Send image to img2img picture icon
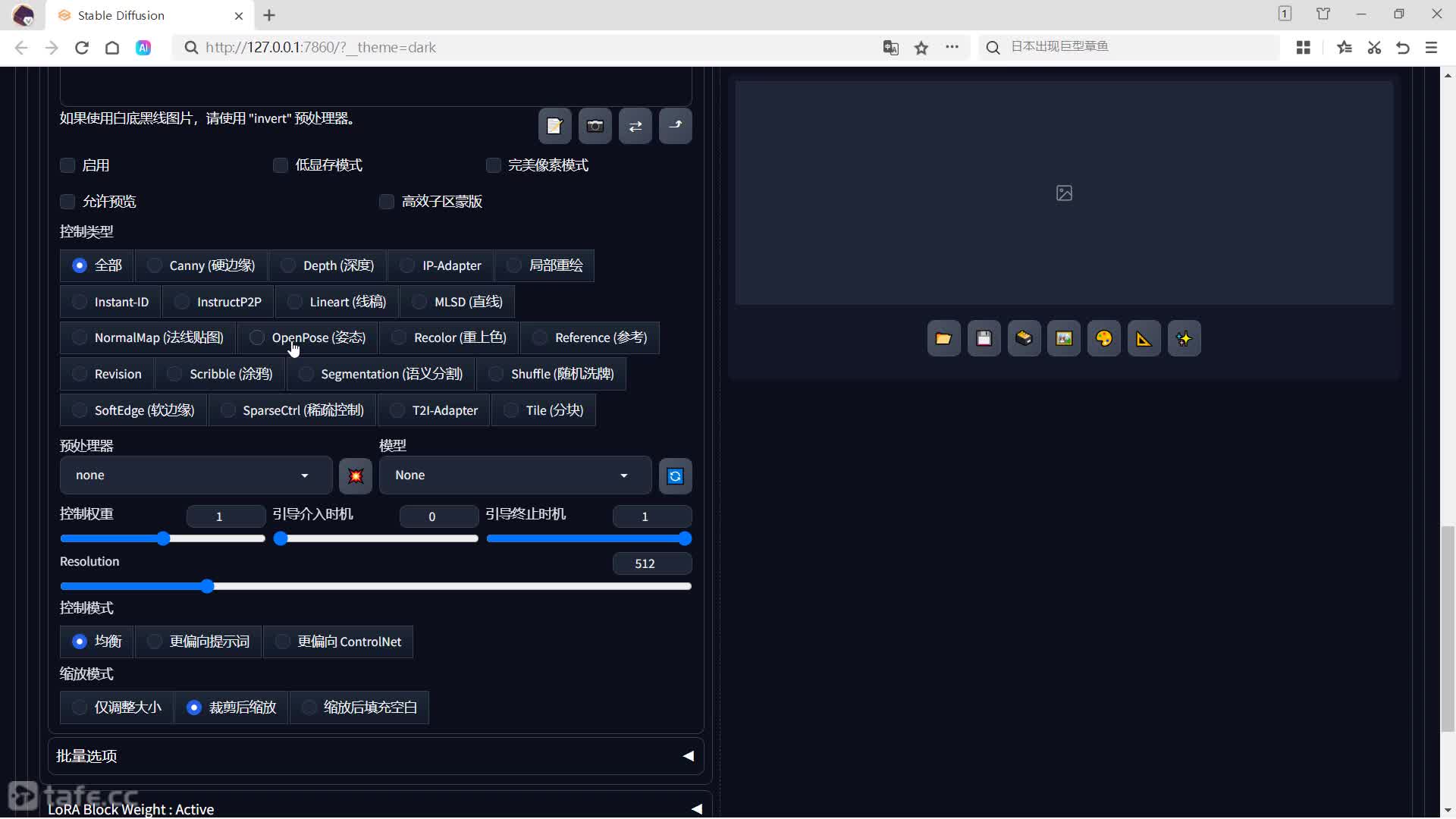This screenshot has width=1456, height=819. 1064,339
